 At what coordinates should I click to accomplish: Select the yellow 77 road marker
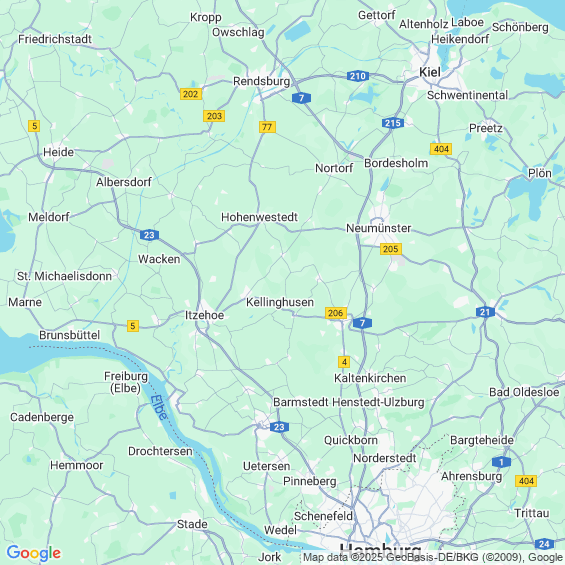click(x=267, y=127)
